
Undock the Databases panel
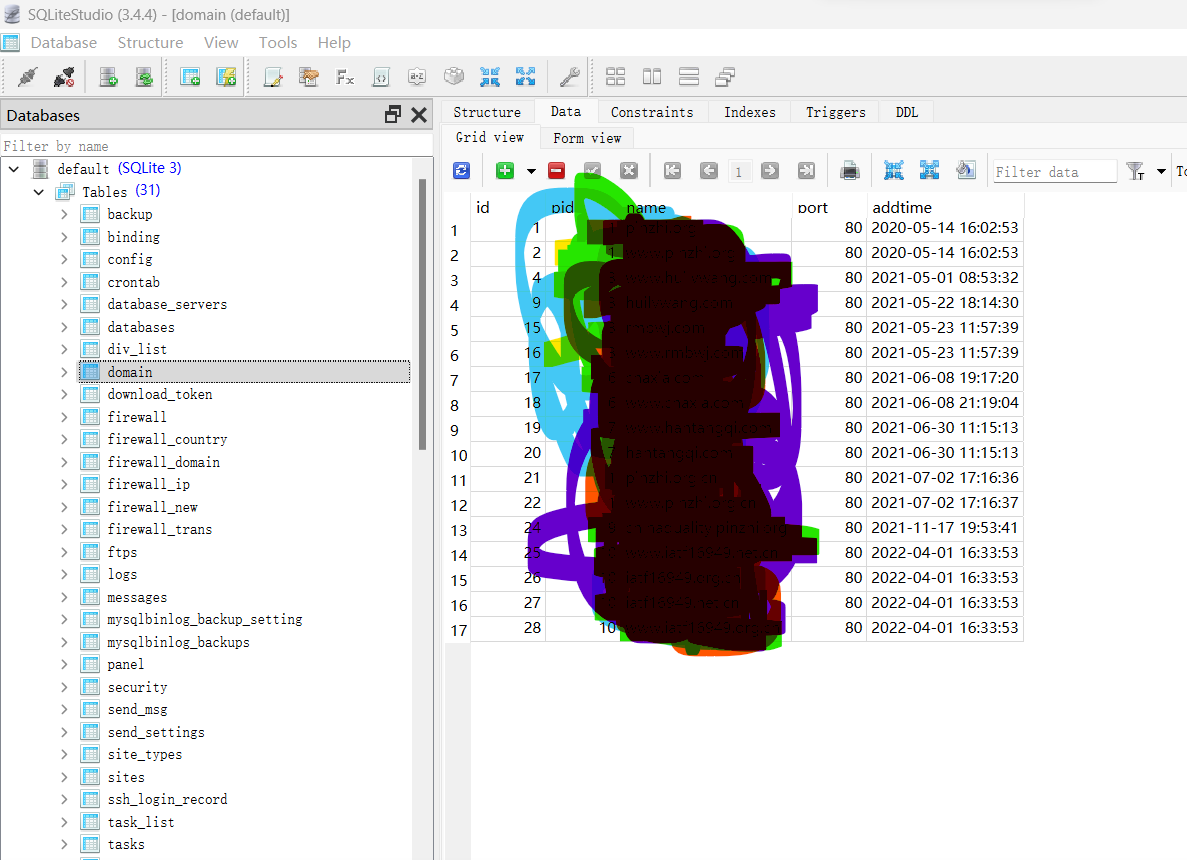click(x=392, y=115)
